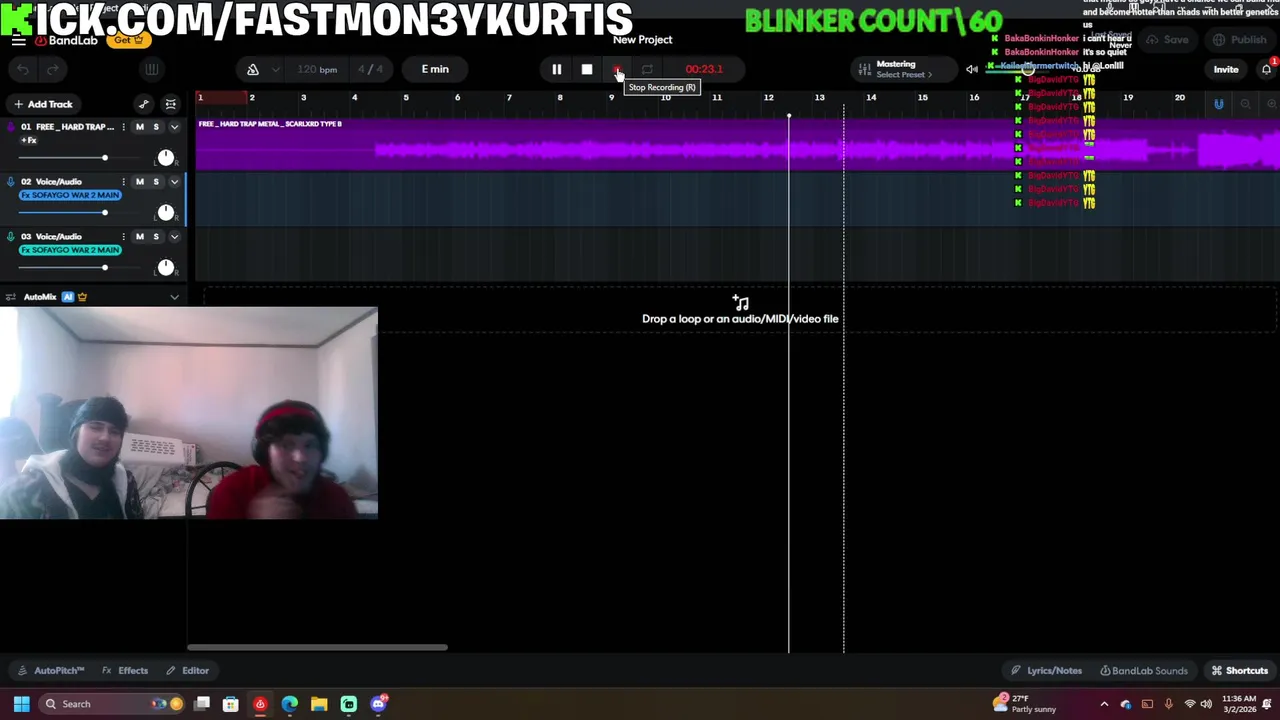This screenshot has height=720, width=1280.
Task: Open the virtual piano keyboard icon
Action: tap(152, 69)
